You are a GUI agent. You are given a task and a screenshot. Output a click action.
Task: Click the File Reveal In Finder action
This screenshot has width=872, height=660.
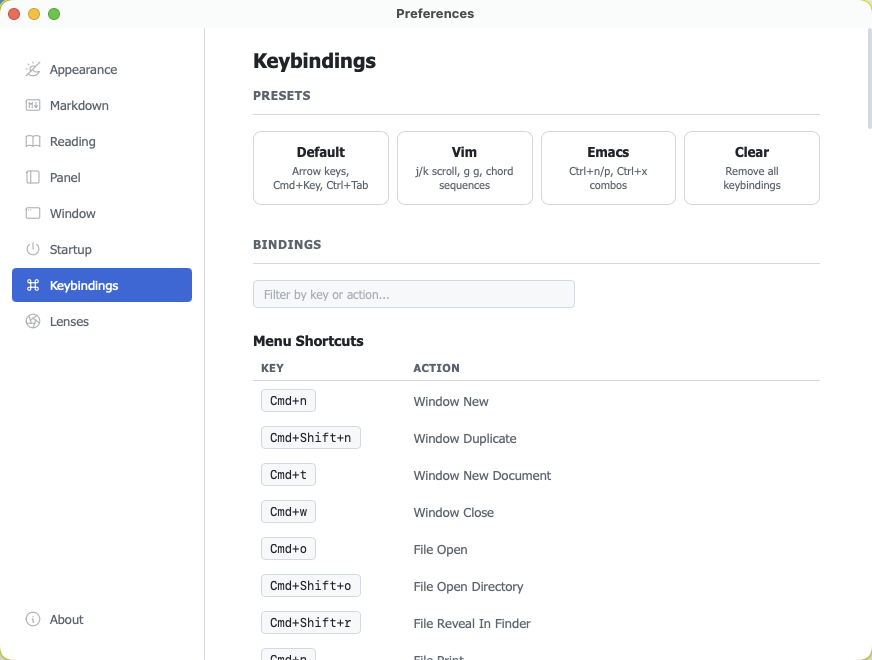click(472, 623)
